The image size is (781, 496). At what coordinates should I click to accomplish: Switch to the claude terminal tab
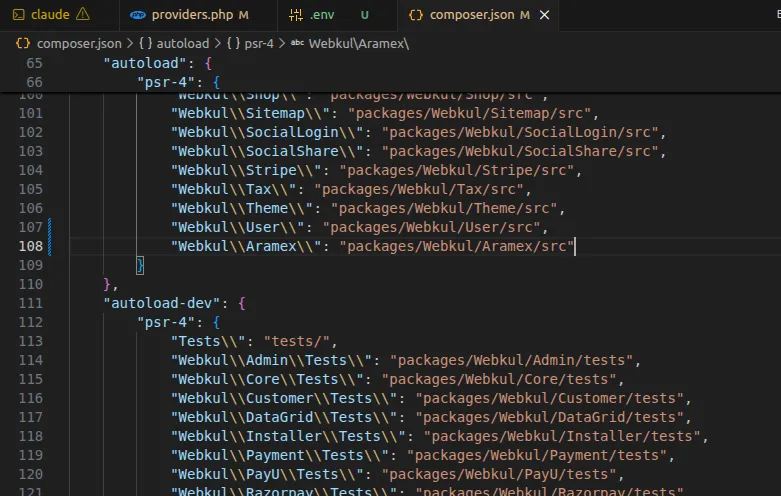pos(59,15)
